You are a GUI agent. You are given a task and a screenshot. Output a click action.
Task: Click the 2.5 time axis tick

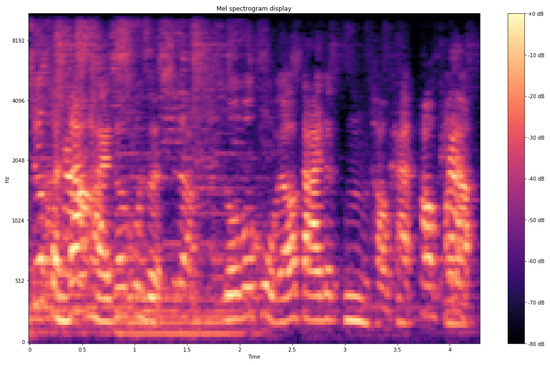[292, 350]
